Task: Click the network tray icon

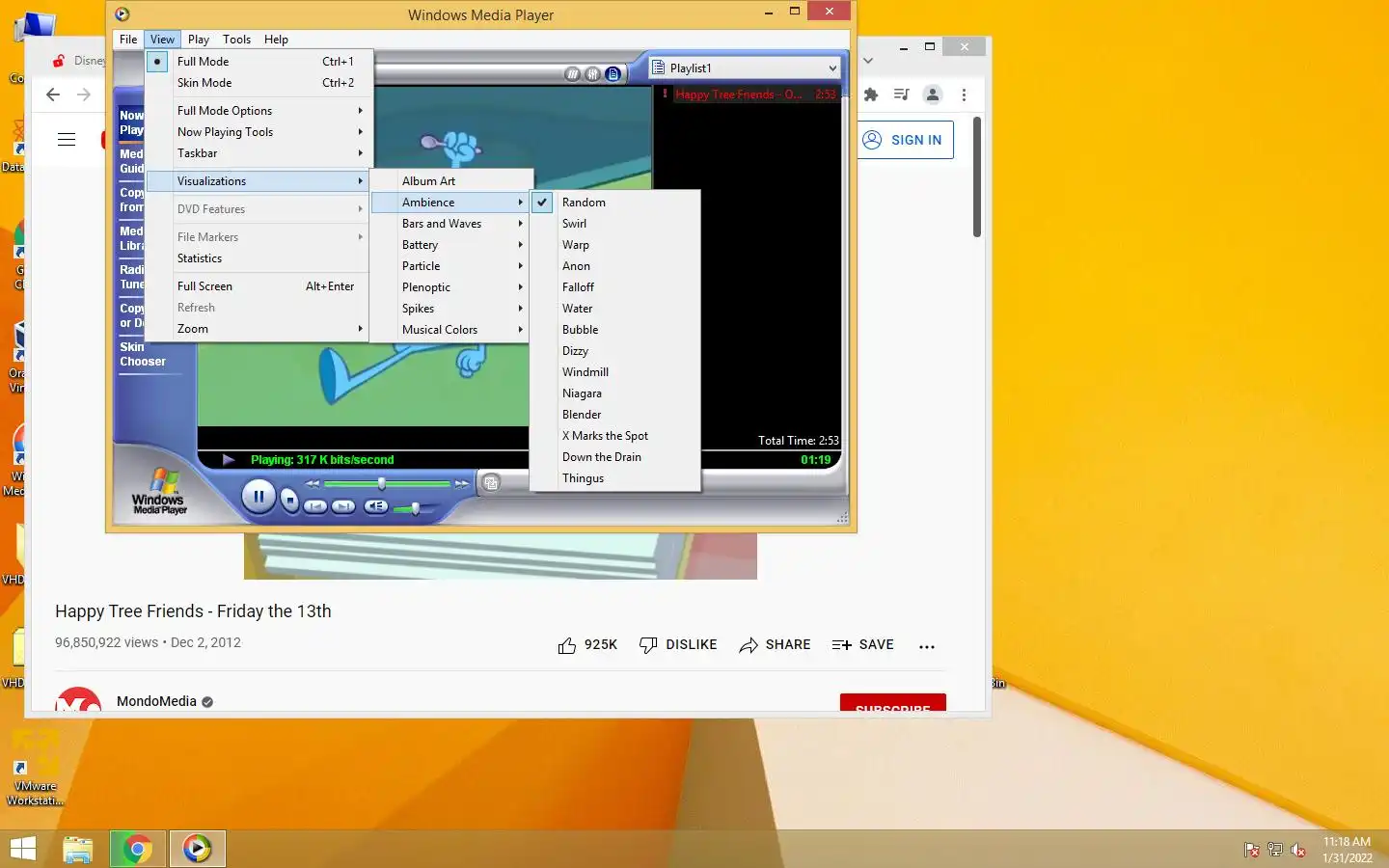Action: click(x=1275, y=850)
